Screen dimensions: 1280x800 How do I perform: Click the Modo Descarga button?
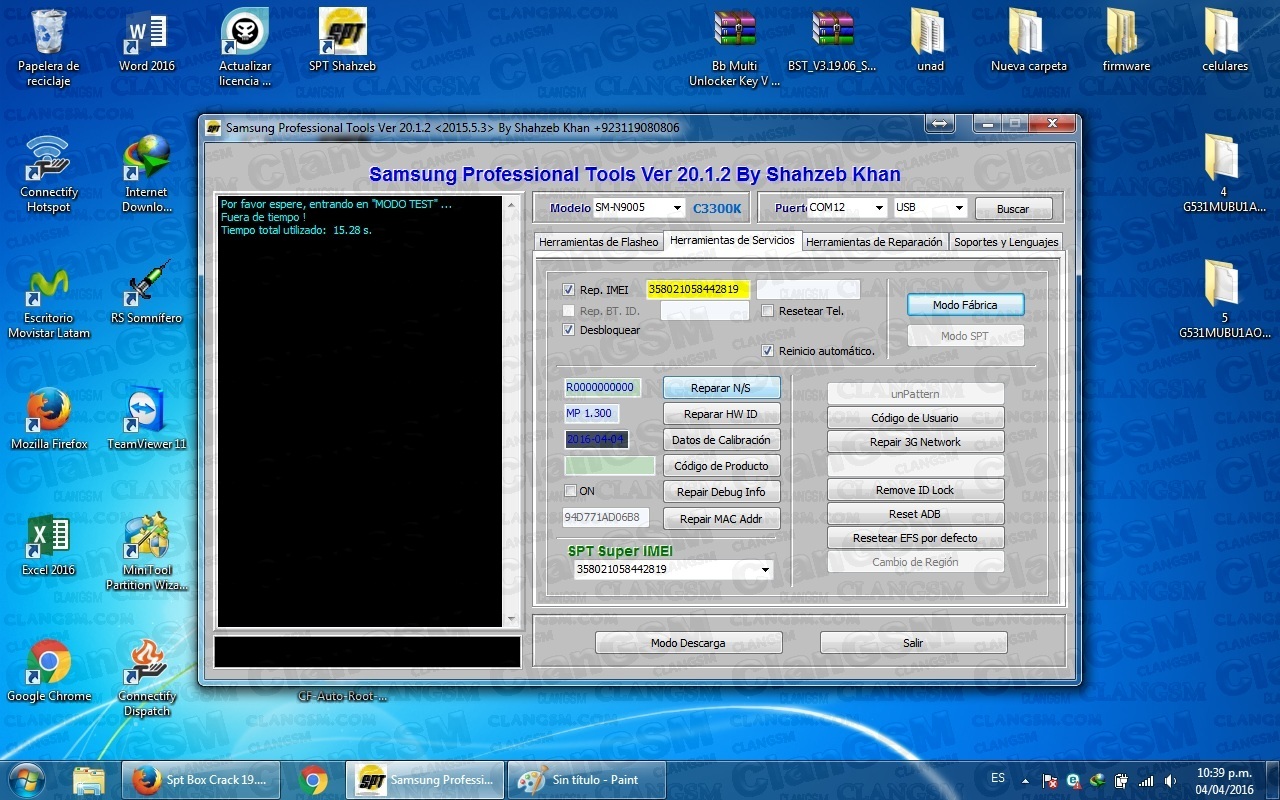click(x=688, y=643)
